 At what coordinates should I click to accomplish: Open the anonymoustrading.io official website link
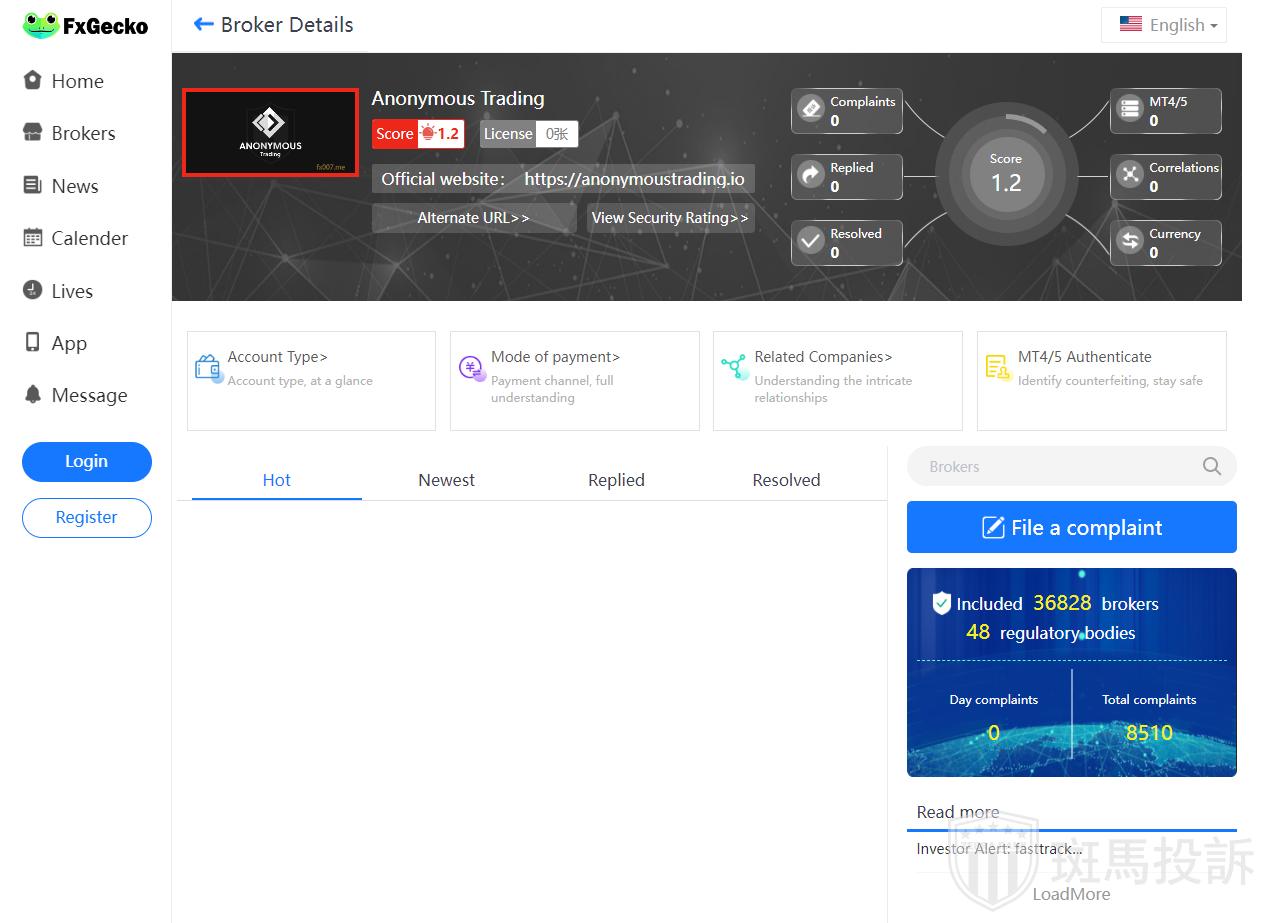click(x=634, y=180)
